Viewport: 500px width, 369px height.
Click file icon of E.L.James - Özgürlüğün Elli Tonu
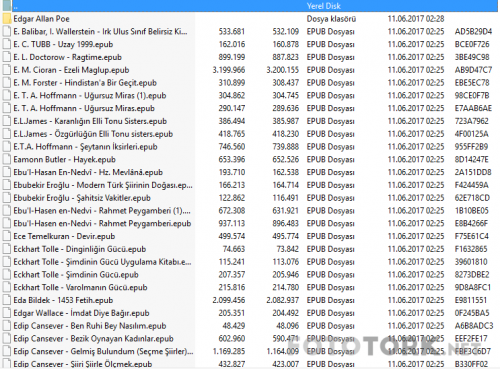pyautogui.click(x=7, y=134)
